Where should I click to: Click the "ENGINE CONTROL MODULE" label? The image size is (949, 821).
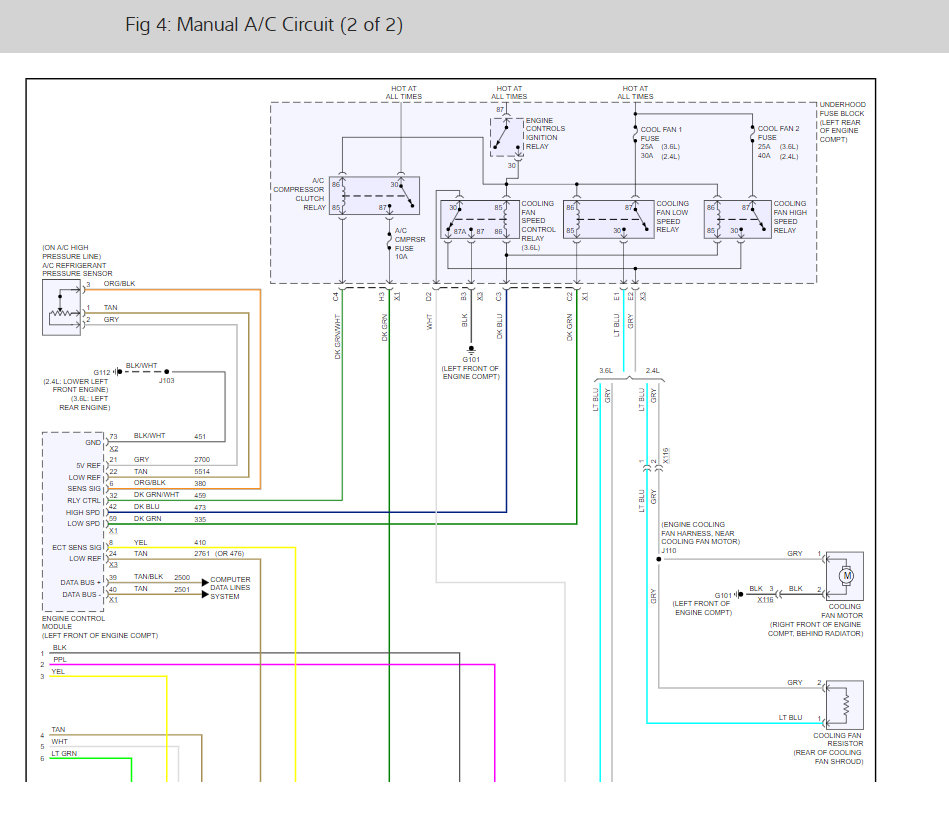point(73,623)
